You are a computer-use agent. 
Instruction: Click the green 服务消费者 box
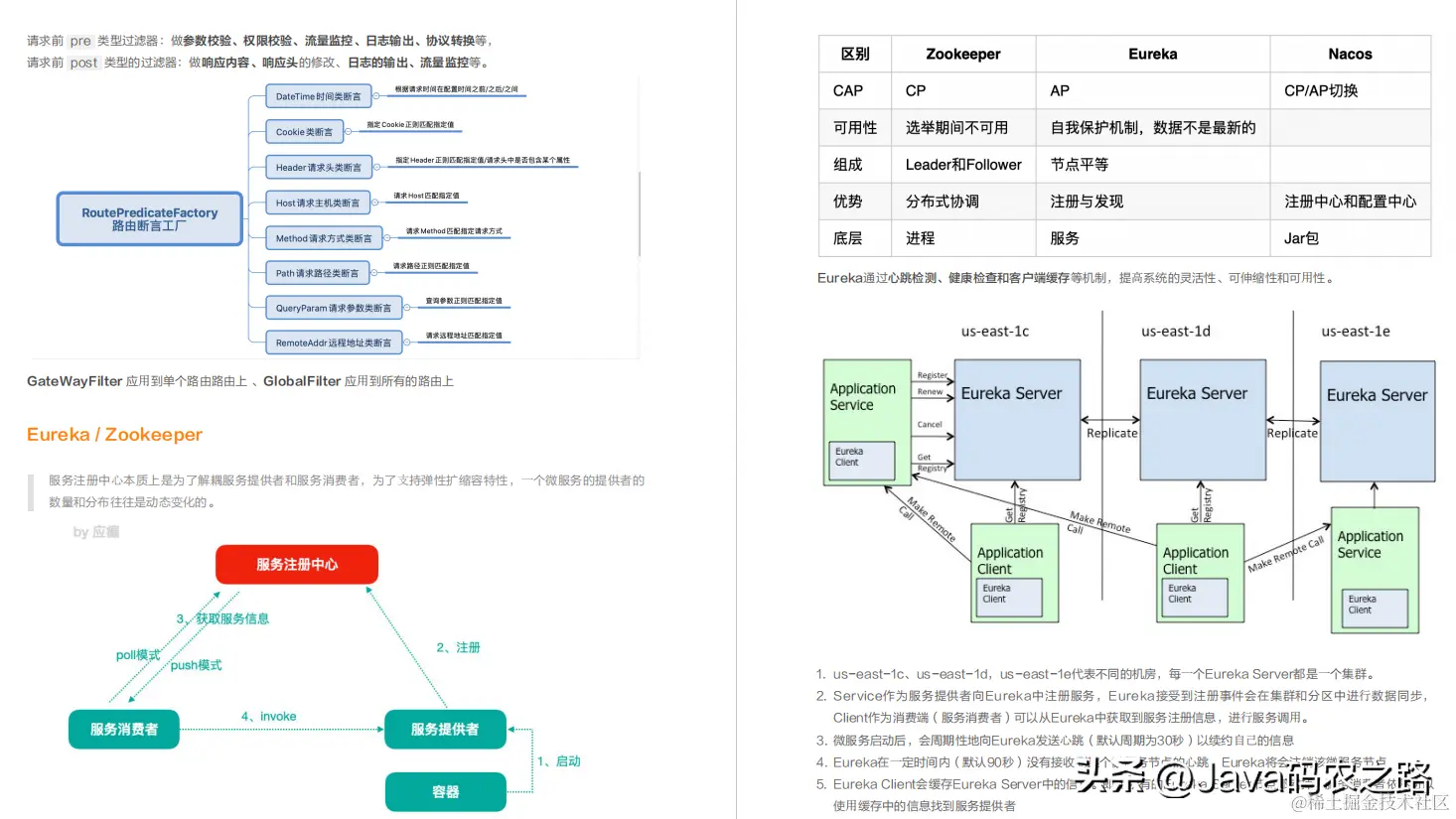[124, 729]
